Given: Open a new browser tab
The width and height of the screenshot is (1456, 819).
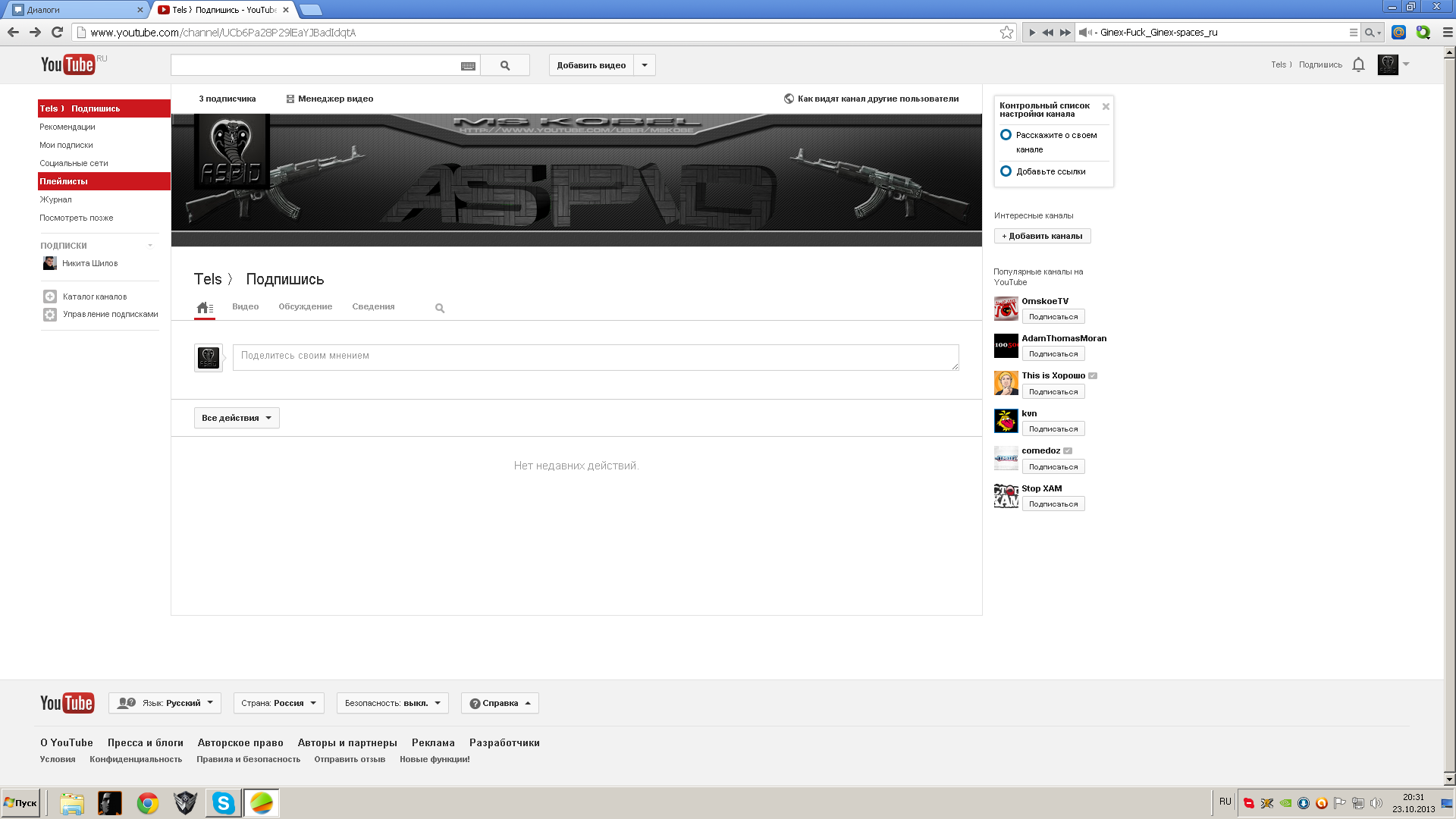Looking at the screenshot, I should pos(310,10).
